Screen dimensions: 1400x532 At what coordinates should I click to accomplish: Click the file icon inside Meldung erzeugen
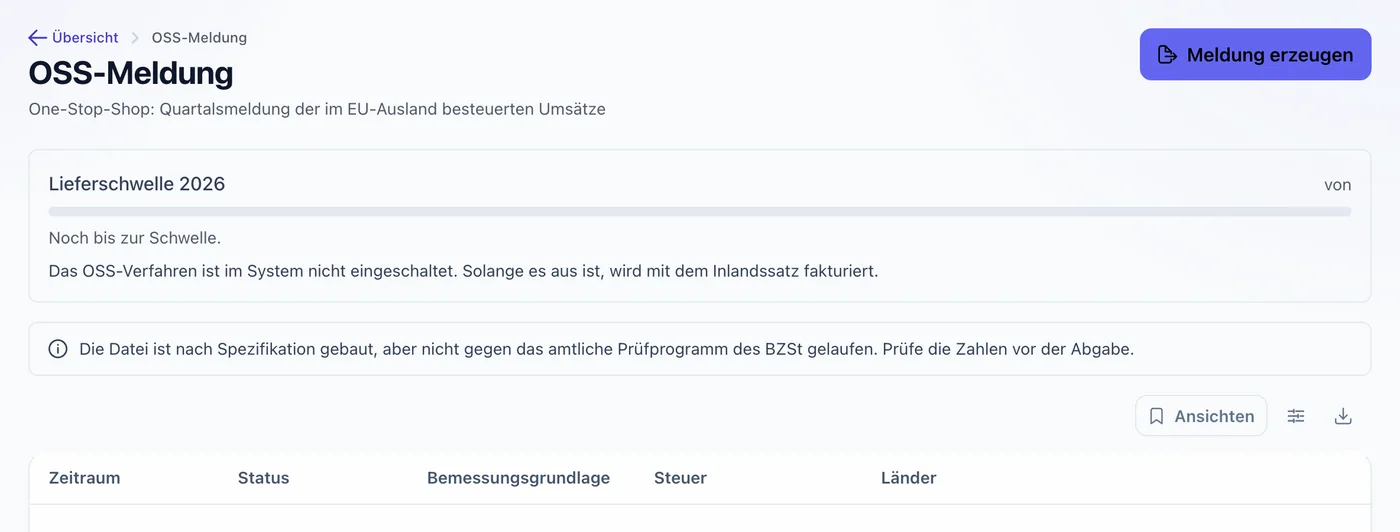(1166, 55)
